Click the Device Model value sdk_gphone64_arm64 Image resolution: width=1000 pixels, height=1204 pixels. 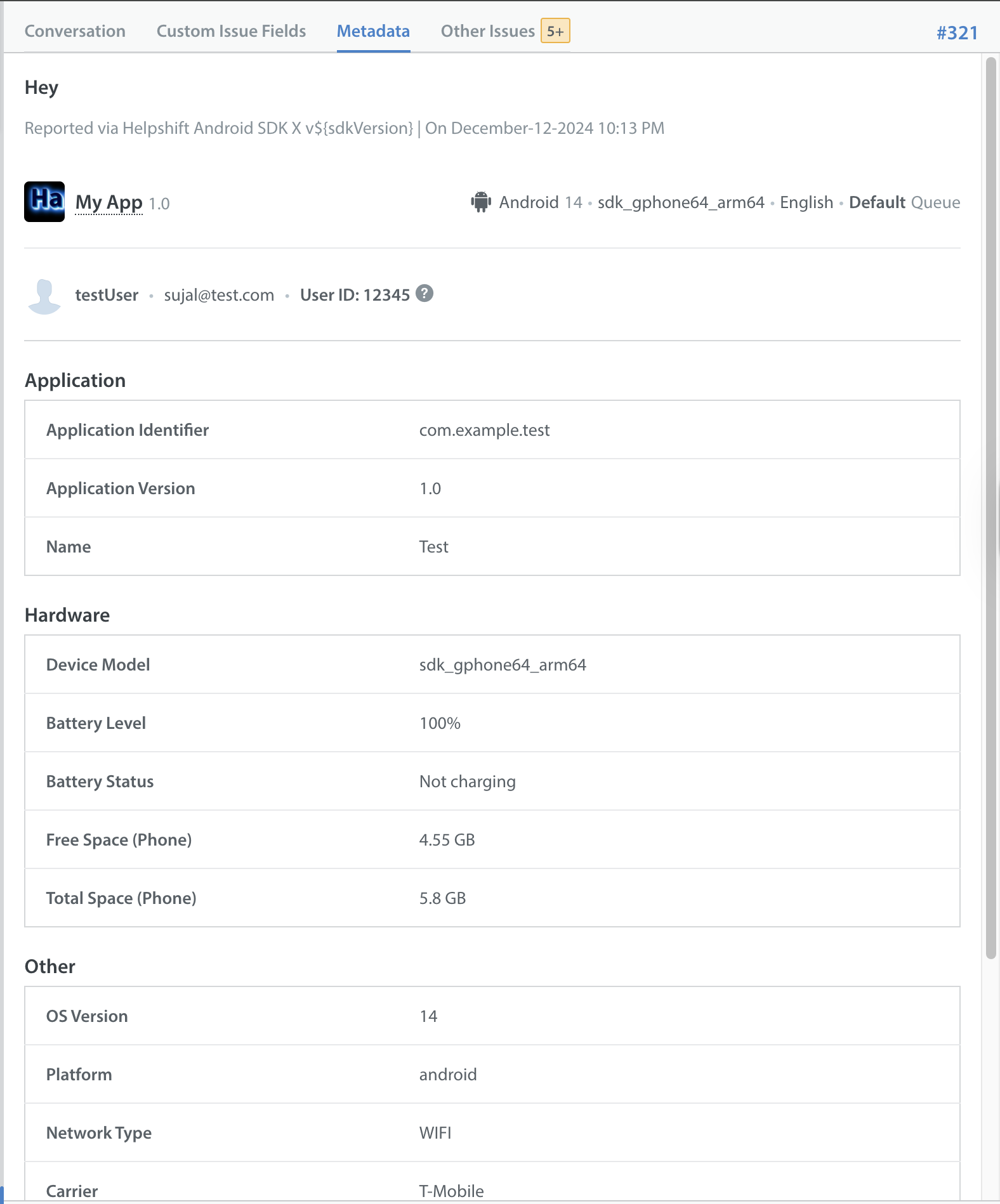point(503,665)
